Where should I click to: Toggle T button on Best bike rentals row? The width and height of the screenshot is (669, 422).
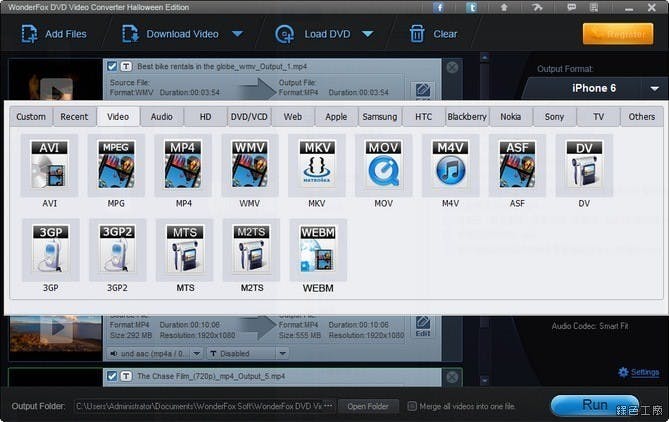tap(126, 67)
